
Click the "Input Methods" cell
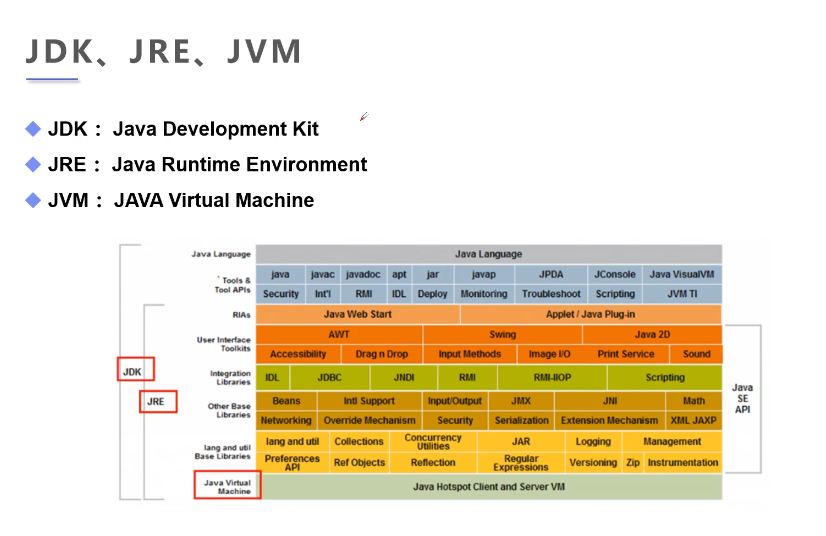[x=470, y=354]
